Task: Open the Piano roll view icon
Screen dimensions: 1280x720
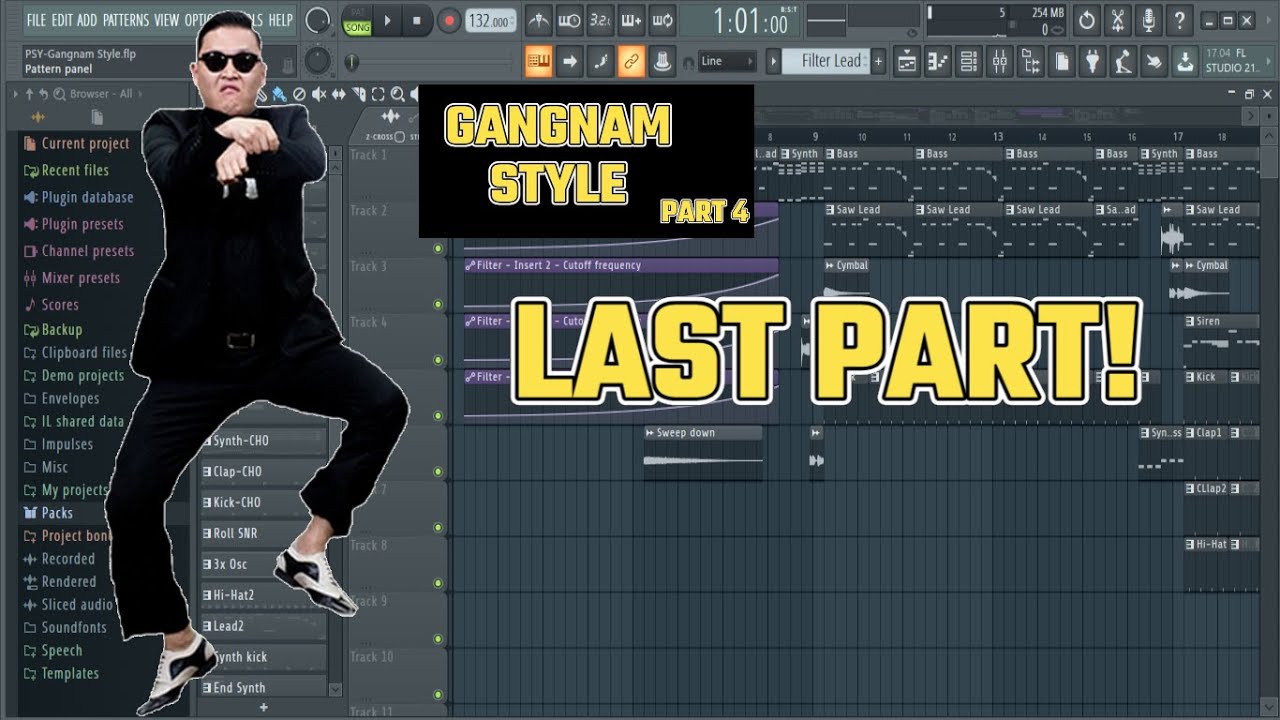Action: (938, 62)
